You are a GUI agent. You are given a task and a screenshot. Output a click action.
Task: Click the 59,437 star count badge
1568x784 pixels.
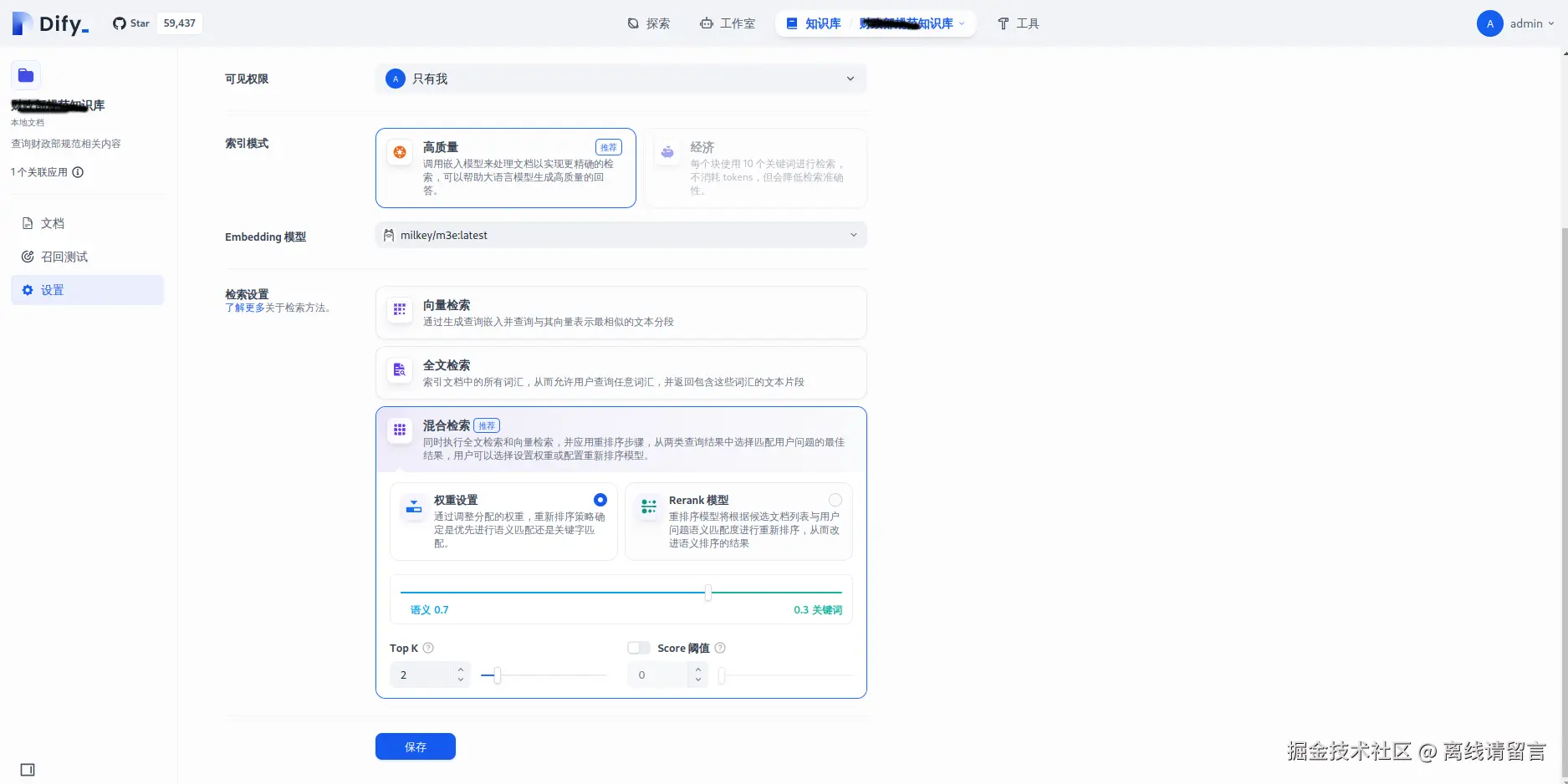[180, 23]
